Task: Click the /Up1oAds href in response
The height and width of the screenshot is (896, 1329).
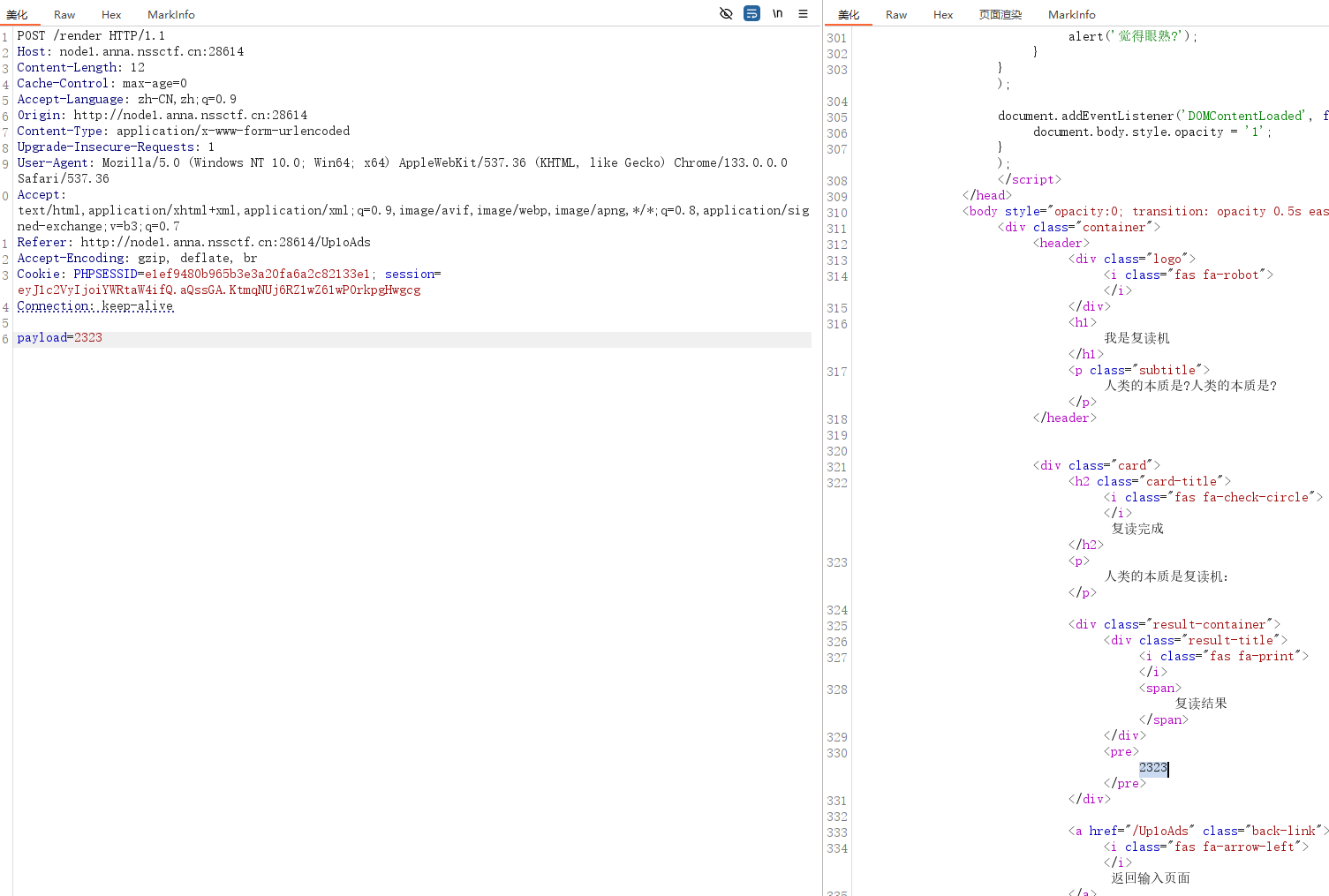Action: [x=1163, y=831]
